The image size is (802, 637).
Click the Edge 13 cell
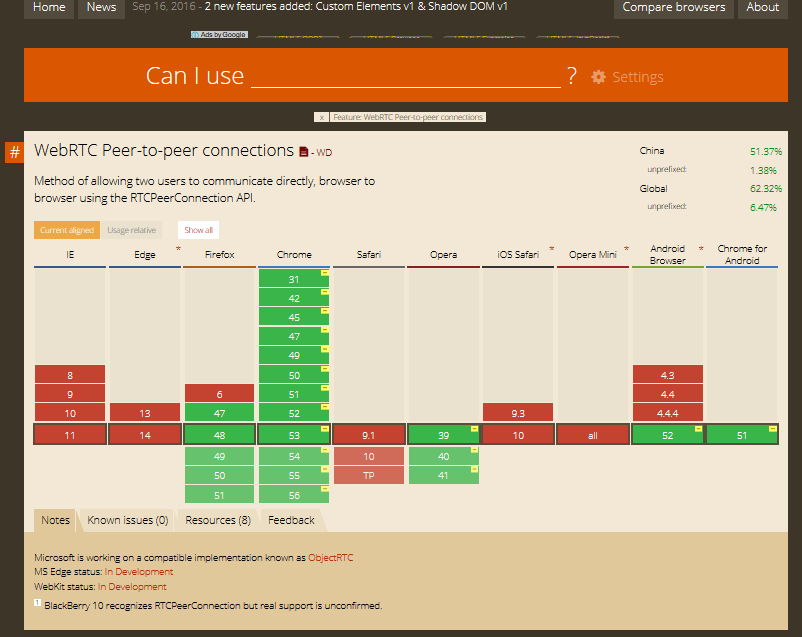(x=145, y=412)
